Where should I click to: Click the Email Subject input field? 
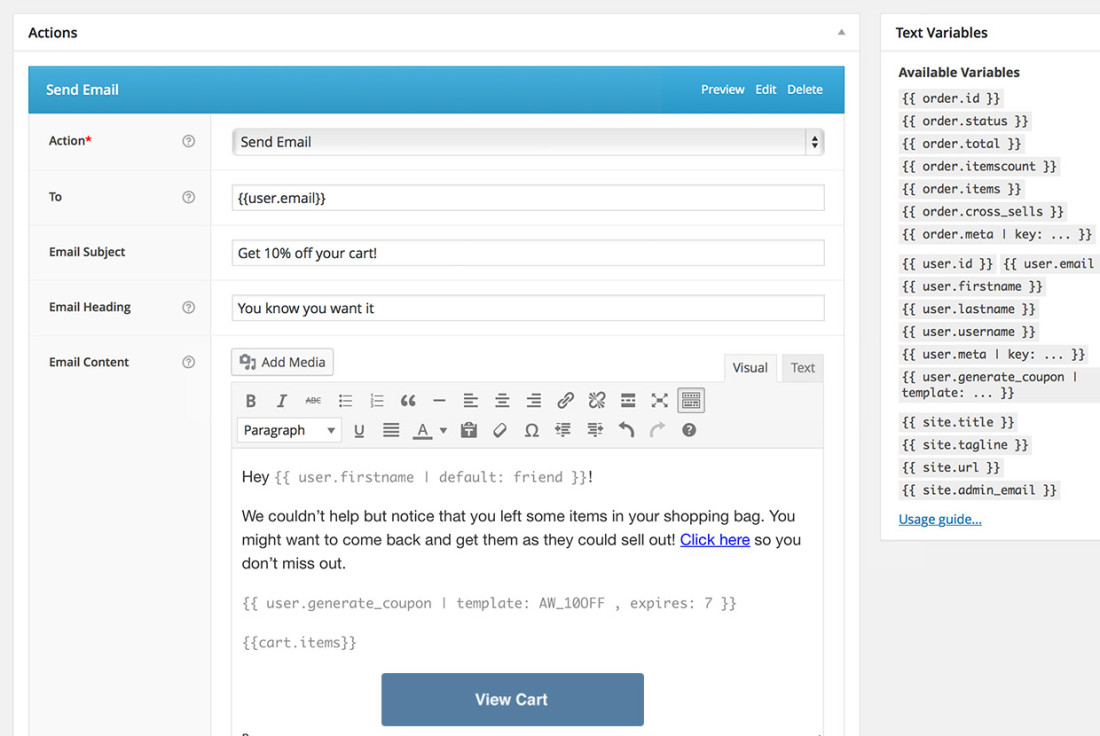528,252
